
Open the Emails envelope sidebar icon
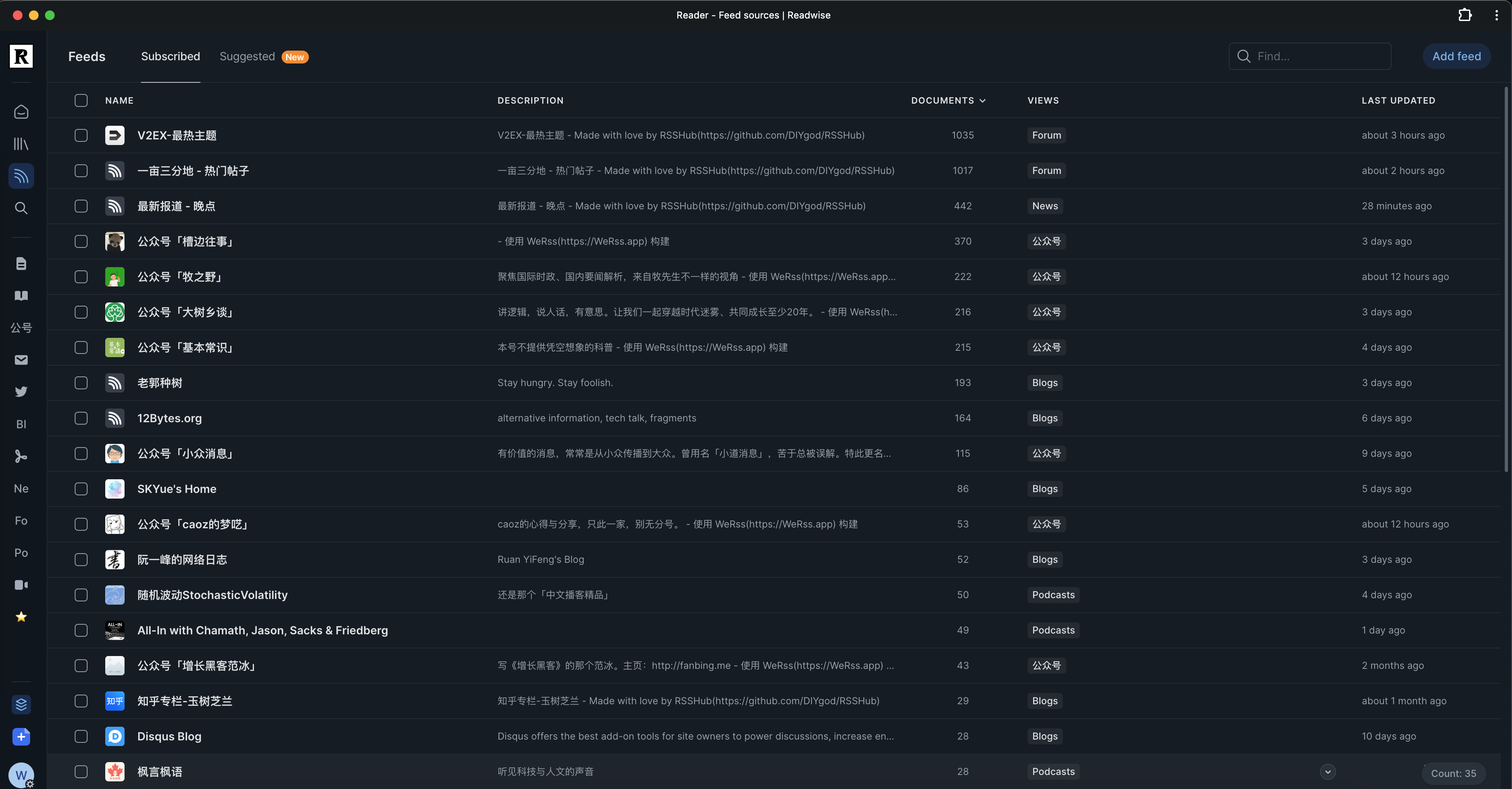pos(21,360)
